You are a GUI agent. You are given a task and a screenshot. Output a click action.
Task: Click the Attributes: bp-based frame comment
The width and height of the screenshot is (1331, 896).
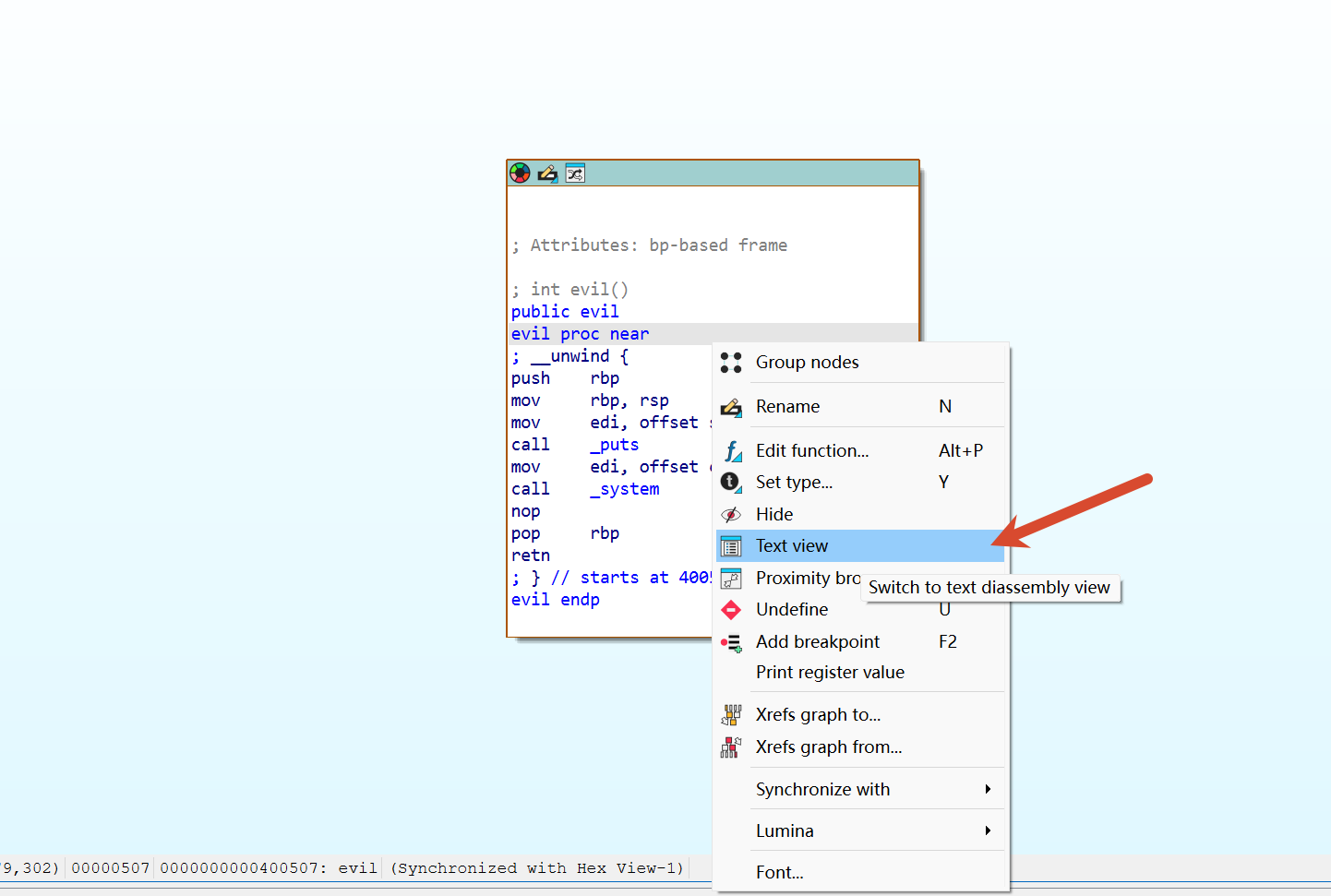coord(650,245)
